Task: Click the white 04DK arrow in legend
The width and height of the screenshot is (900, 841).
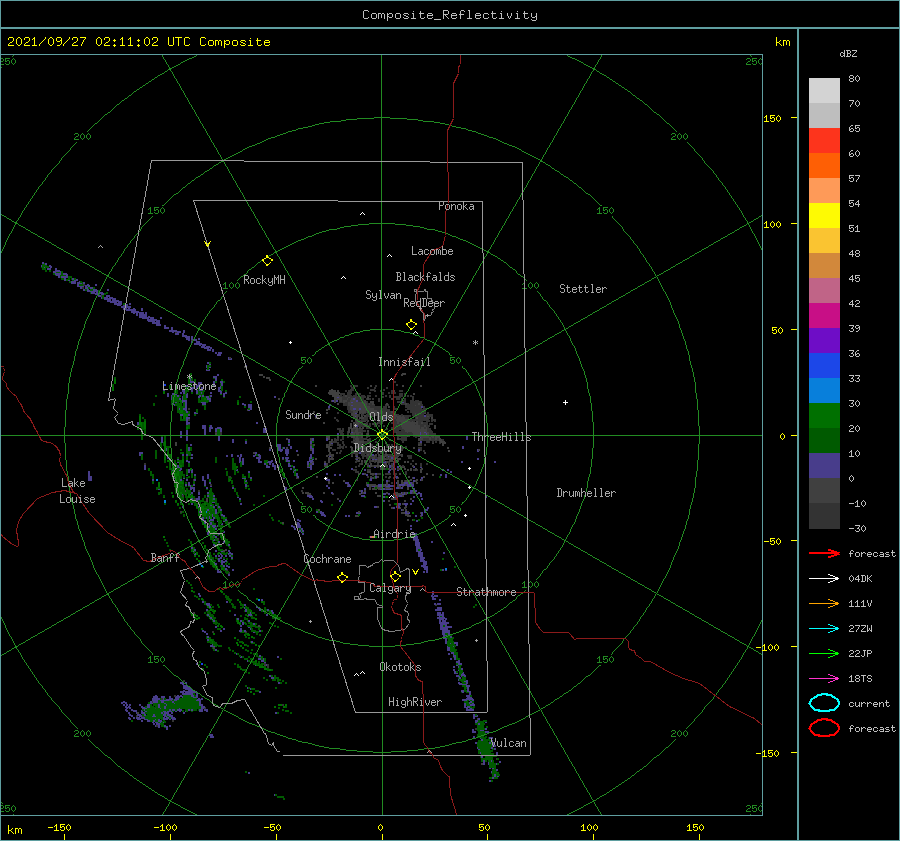Action: [x=824, y=579]
